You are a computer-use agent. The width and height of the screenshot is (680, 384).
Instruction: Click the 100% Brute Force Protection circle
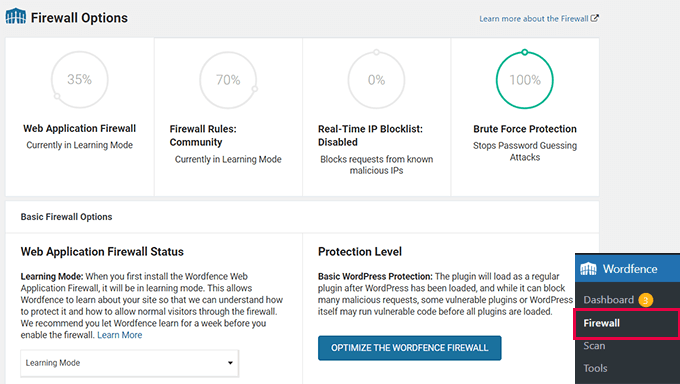coord(525,80)
